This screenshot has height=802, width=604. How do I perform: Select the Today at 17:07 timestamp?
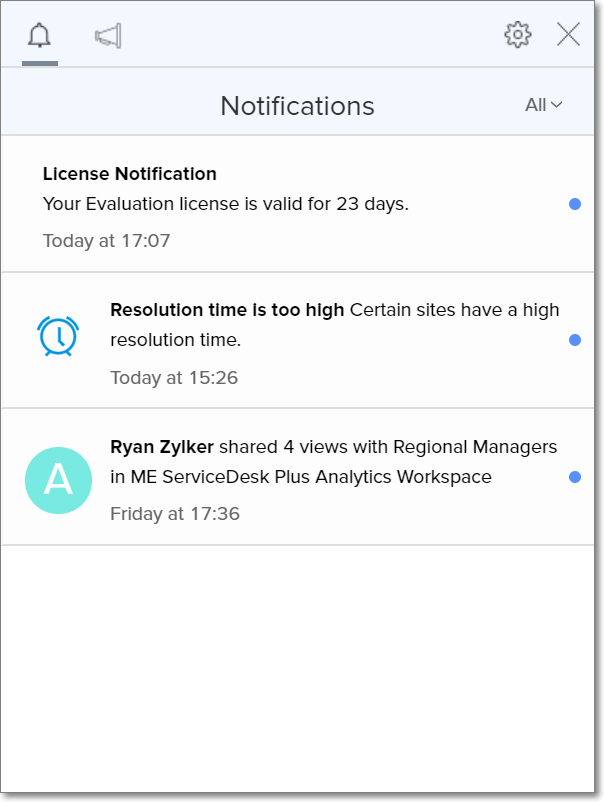pos(106,241)
